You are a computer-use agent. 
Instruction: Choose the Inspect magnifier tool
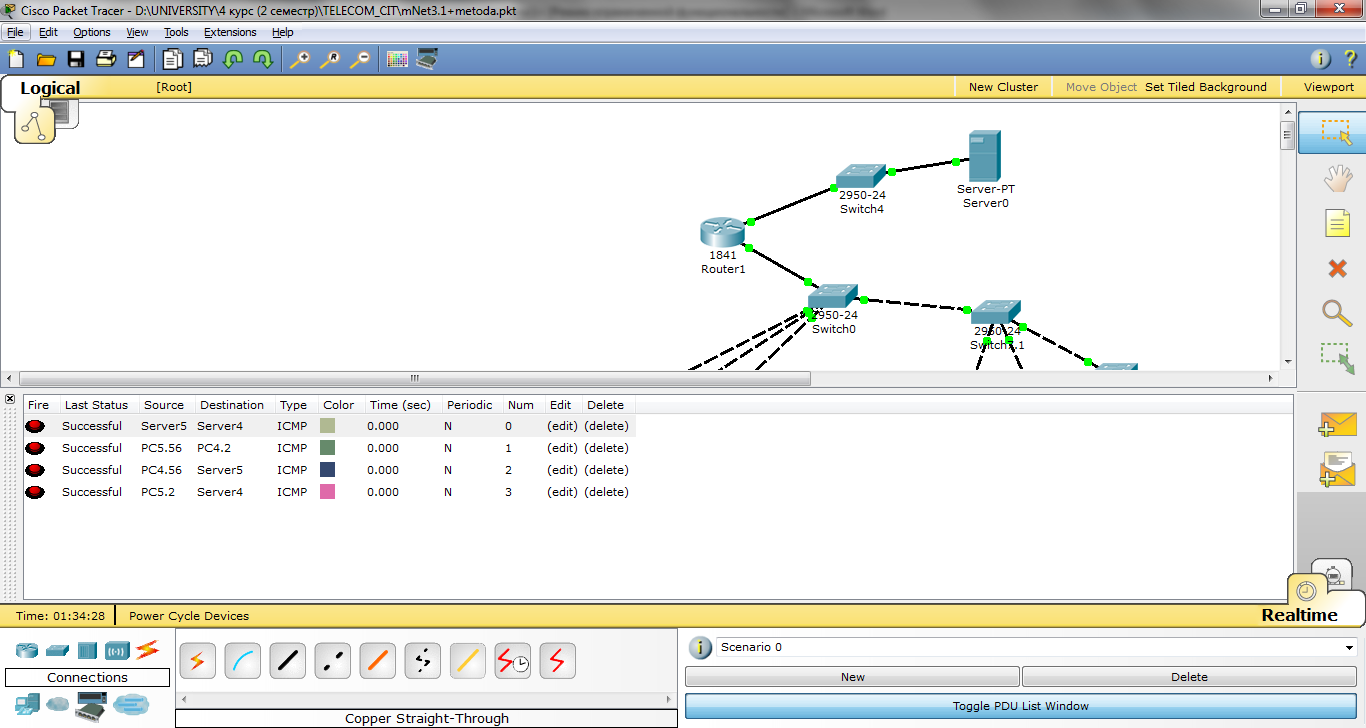pos(1338,313)
